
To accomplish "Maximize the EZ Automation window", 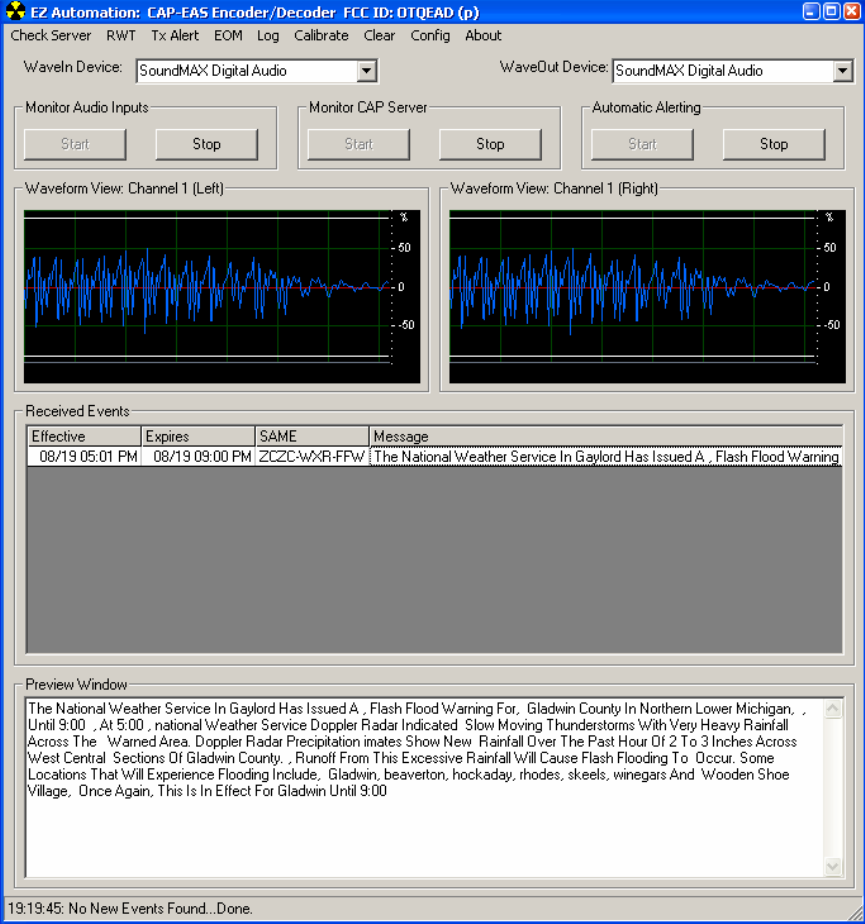I will [831, 11].
